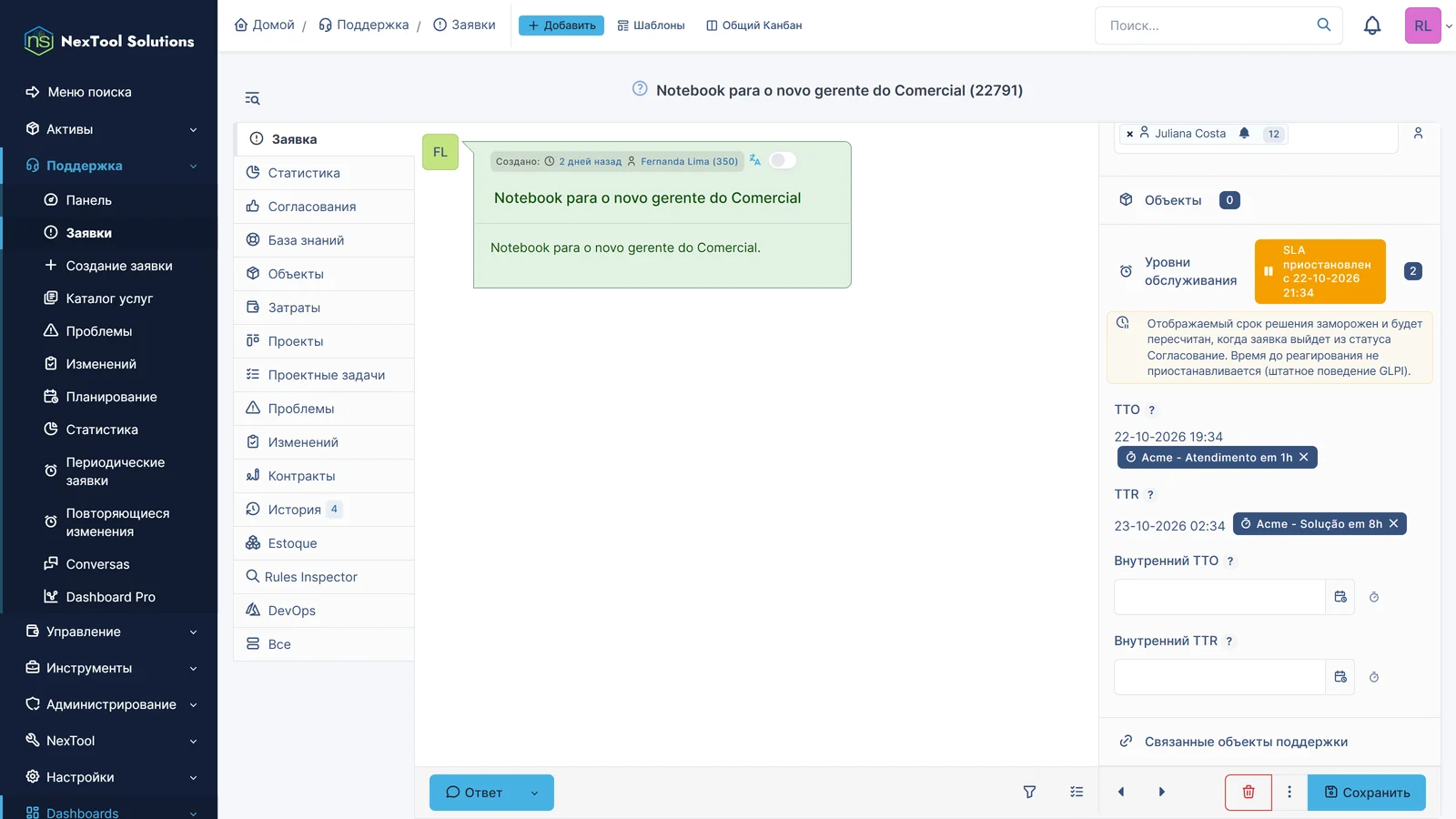Viewport: 1456px width, 819px height.
Task: Open Общий Канбан view
Action: tap(754, 25)
